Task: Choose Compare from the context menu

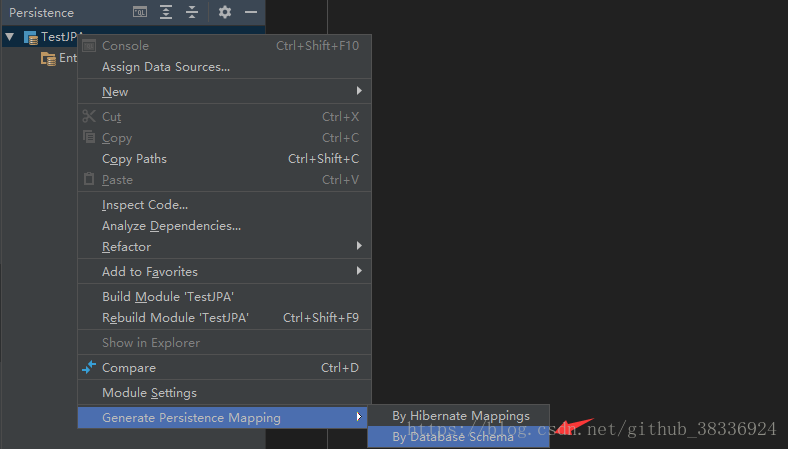Action: tap(225, 368)
